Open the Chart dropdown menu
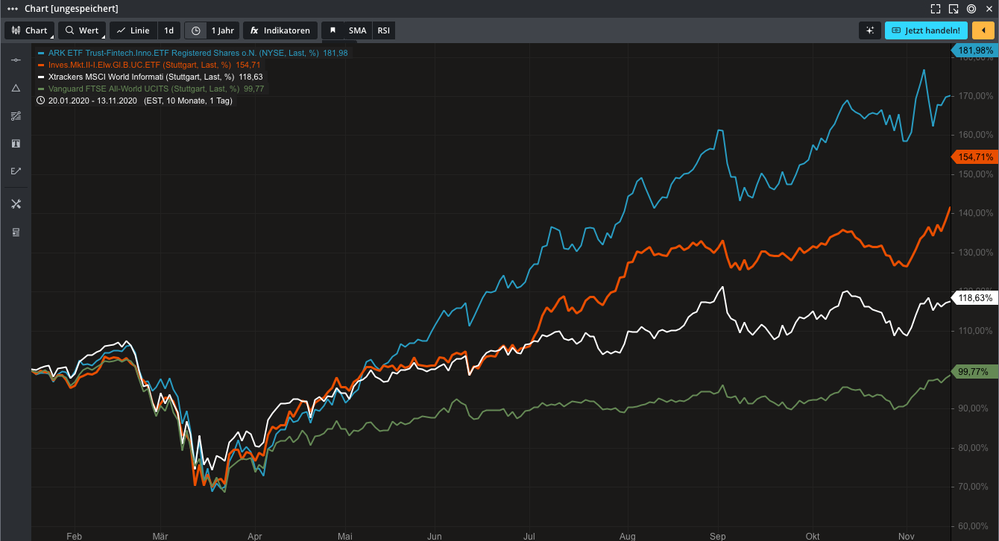The image size is (999, 541). 29,30
